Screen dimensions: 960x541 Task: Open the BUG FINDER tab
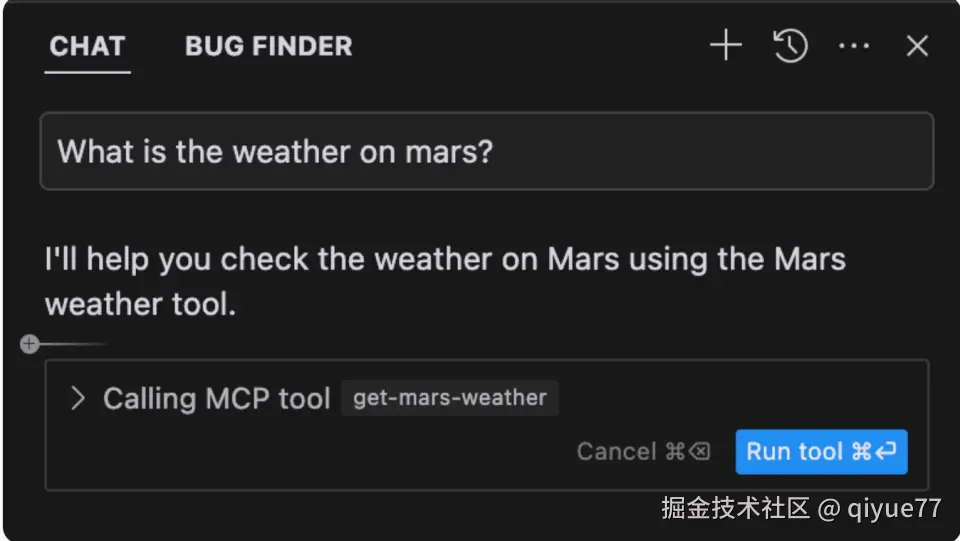pyautogui.click(x=268, y=46)
